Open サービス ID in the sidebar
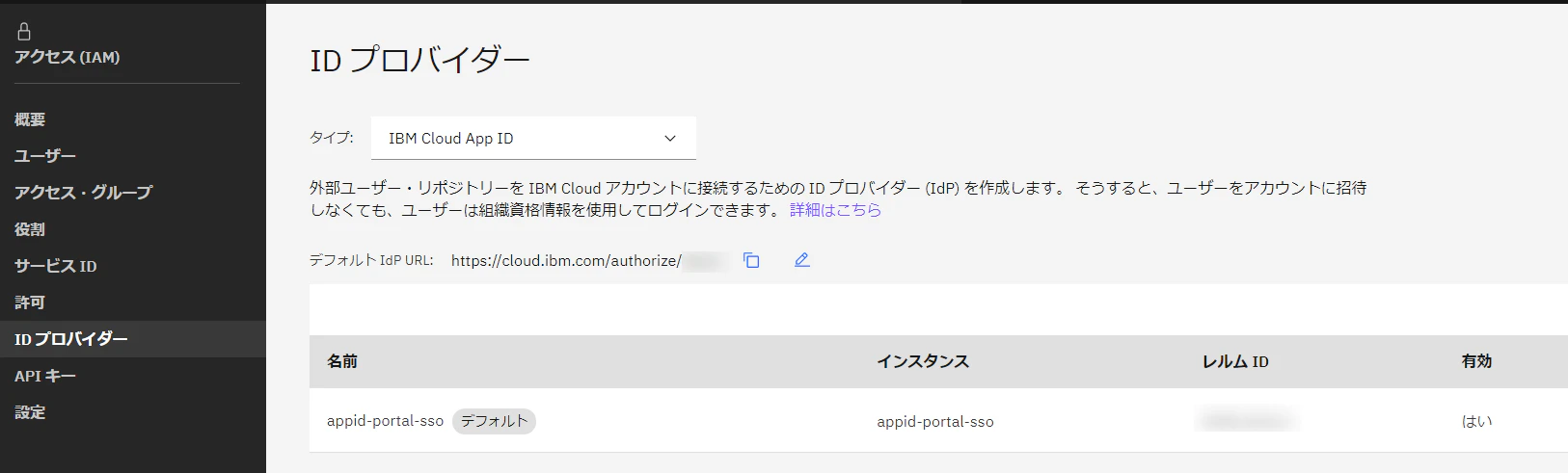The height and width of the screenshot is (473, 1568). click(56, 266)
